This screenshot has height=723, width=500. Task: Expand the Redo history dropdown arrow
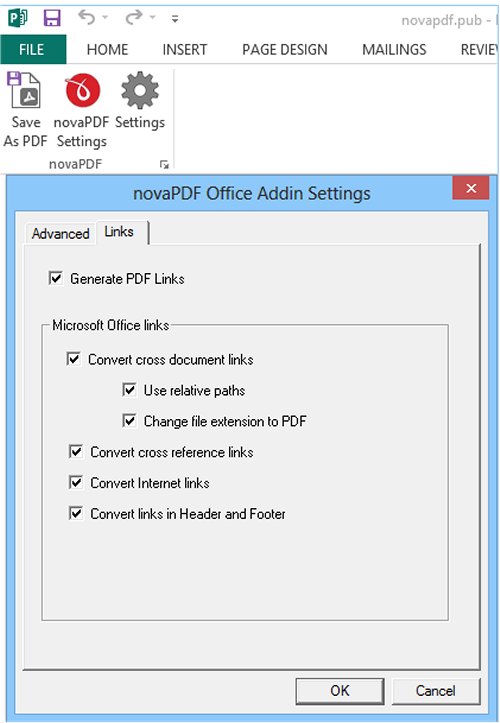(152, 18)
